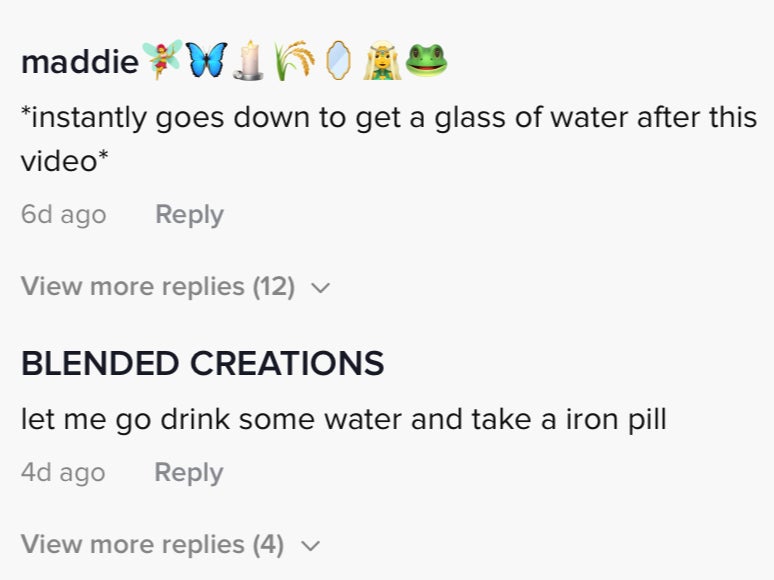Reply to BLENDED CREATIONS comment
774x580 pixels.
pyautogui.click(x=189, y=472)
